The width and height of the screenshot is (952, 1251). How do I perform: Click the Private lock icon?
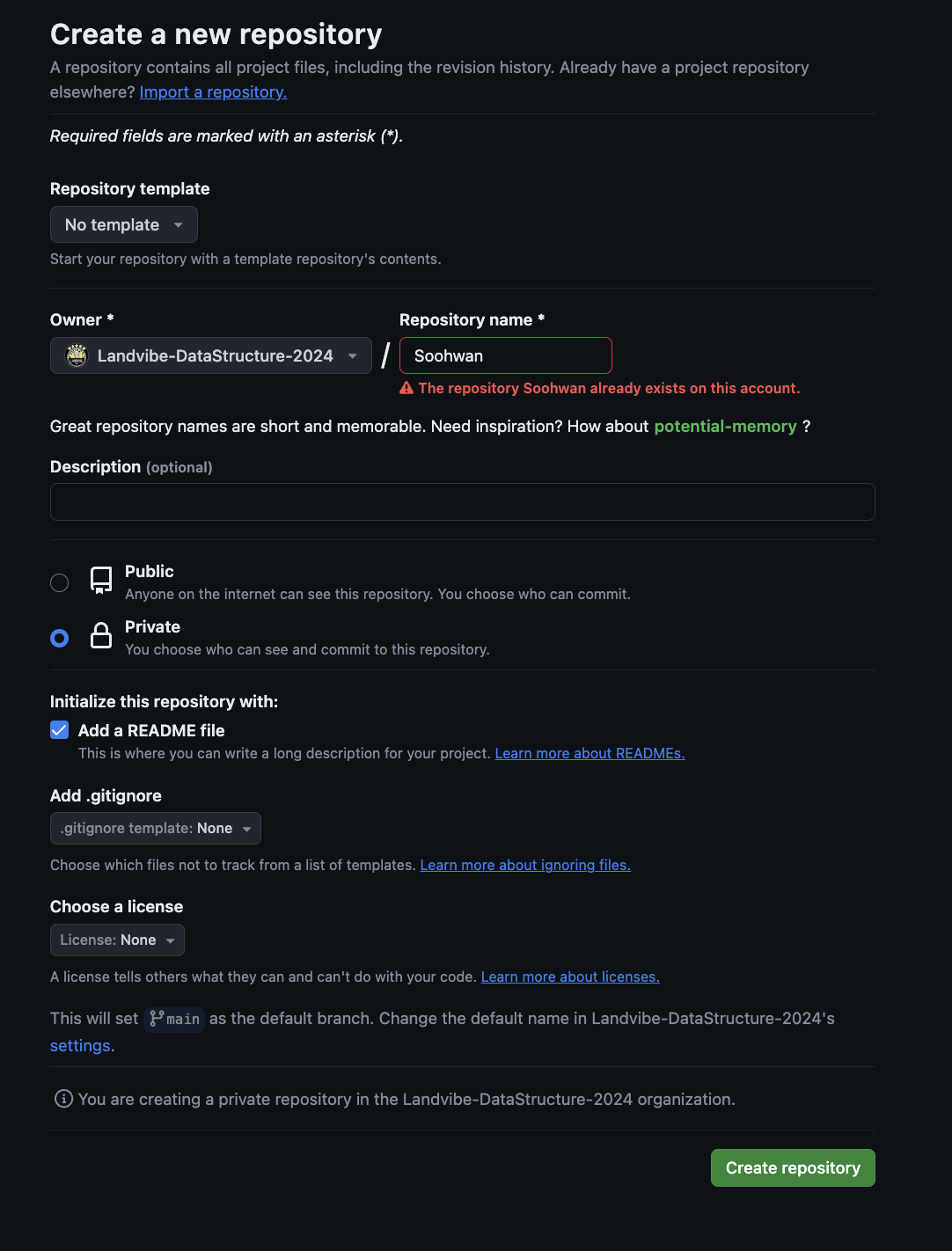(x=101, y=635)
